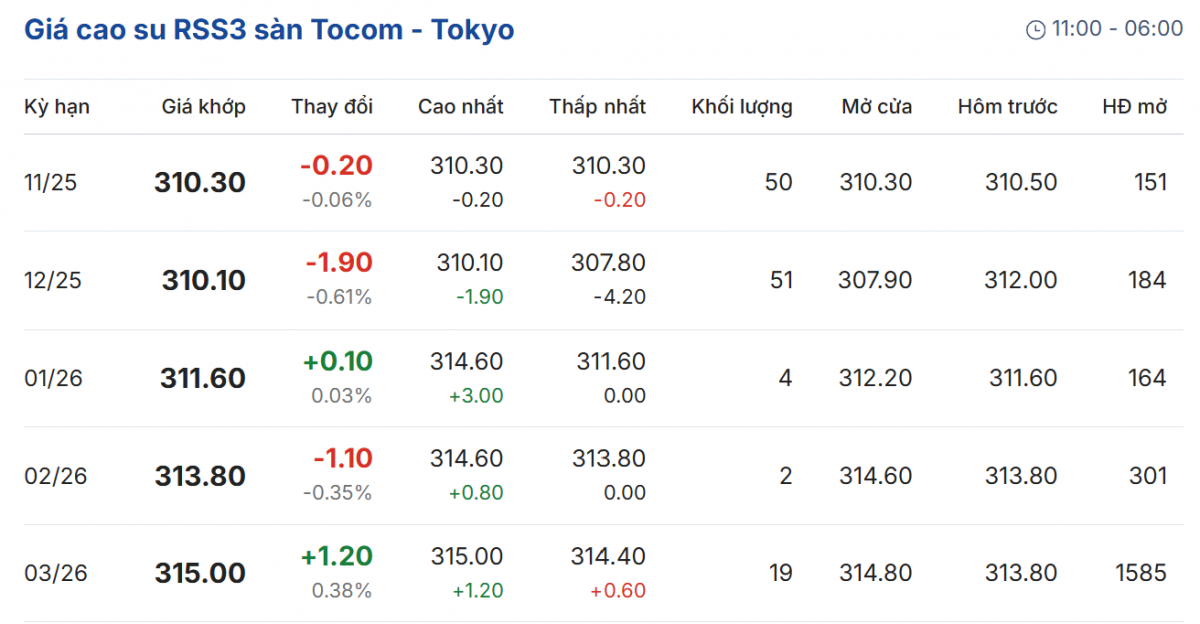Click the clock icon beside 11:00 - 06:00

tap(1036, 30)
